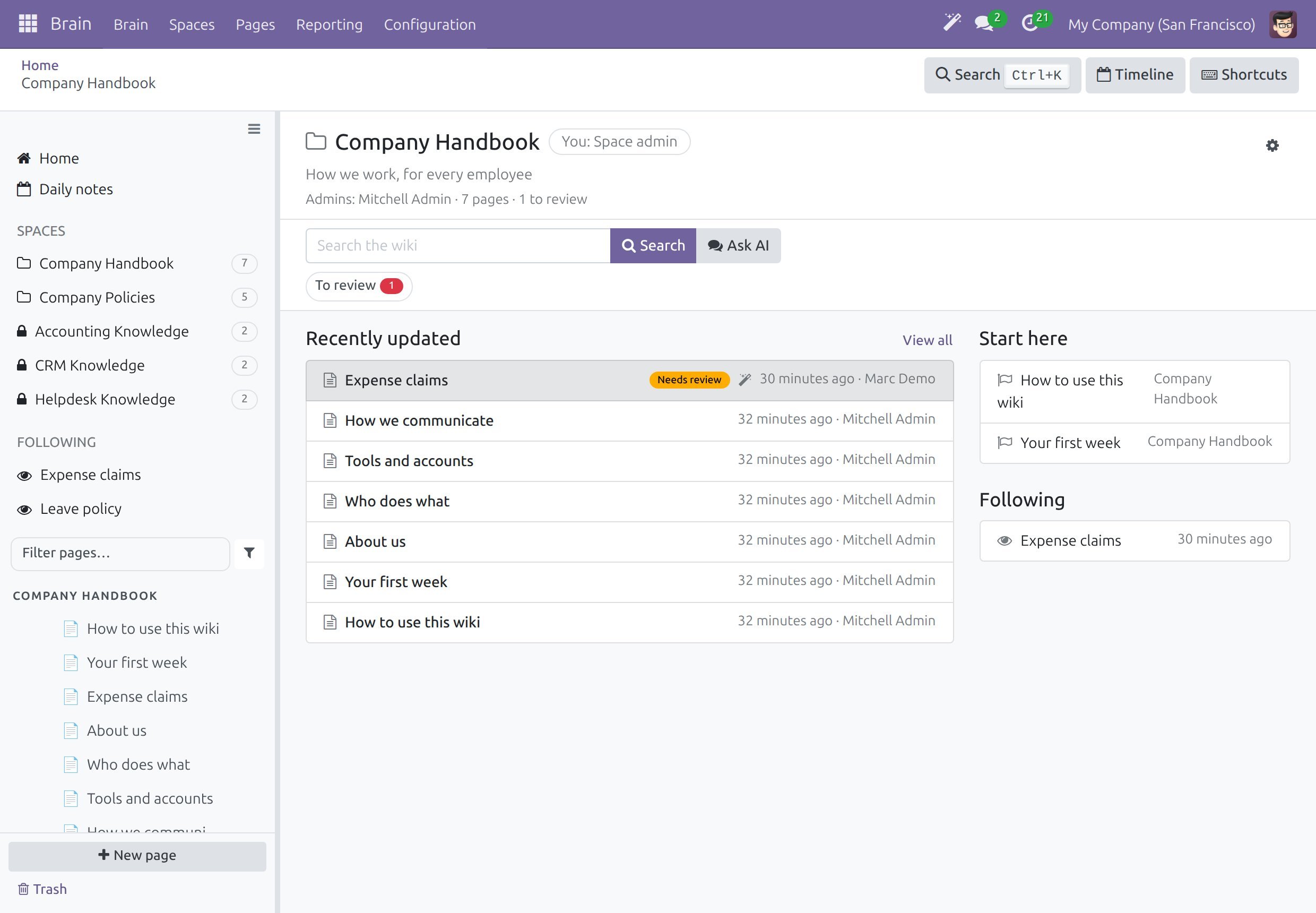Open the Configuration menu
This screenshot has height=913, width=1316.
pos(429,24)
